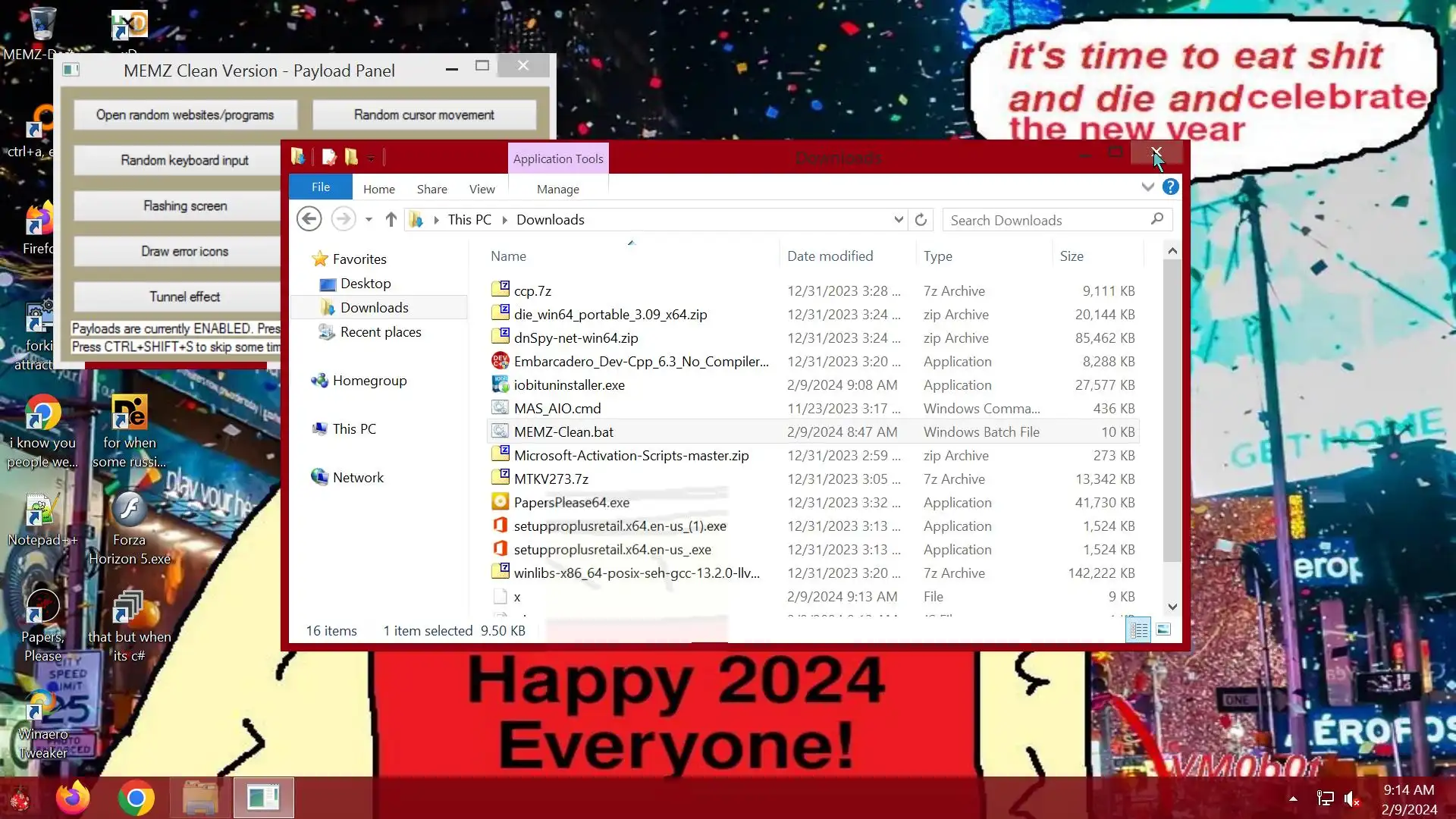Refresh the Downloads folder view
Viewport: 1456px width, 819px height.
921,220
